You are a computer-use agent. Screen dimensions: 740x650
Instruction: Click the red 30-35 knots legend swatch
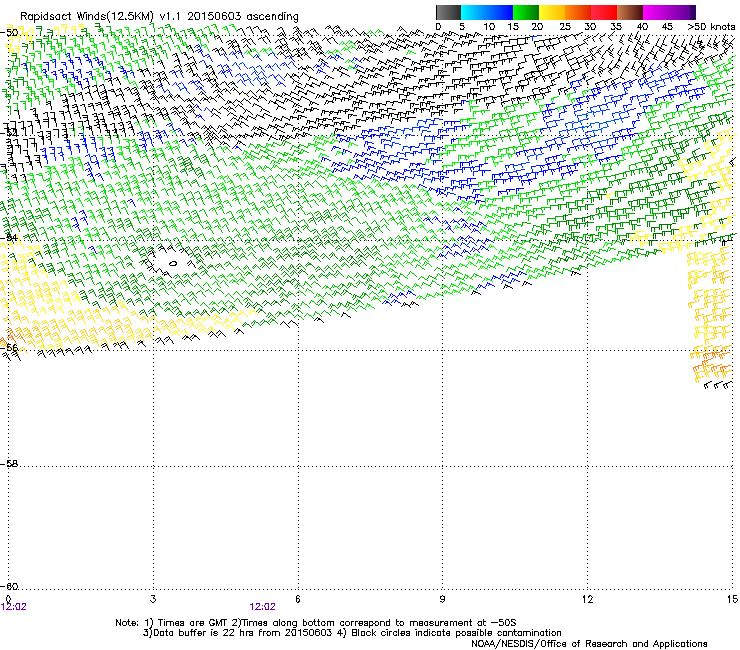(x=604, y=12)
